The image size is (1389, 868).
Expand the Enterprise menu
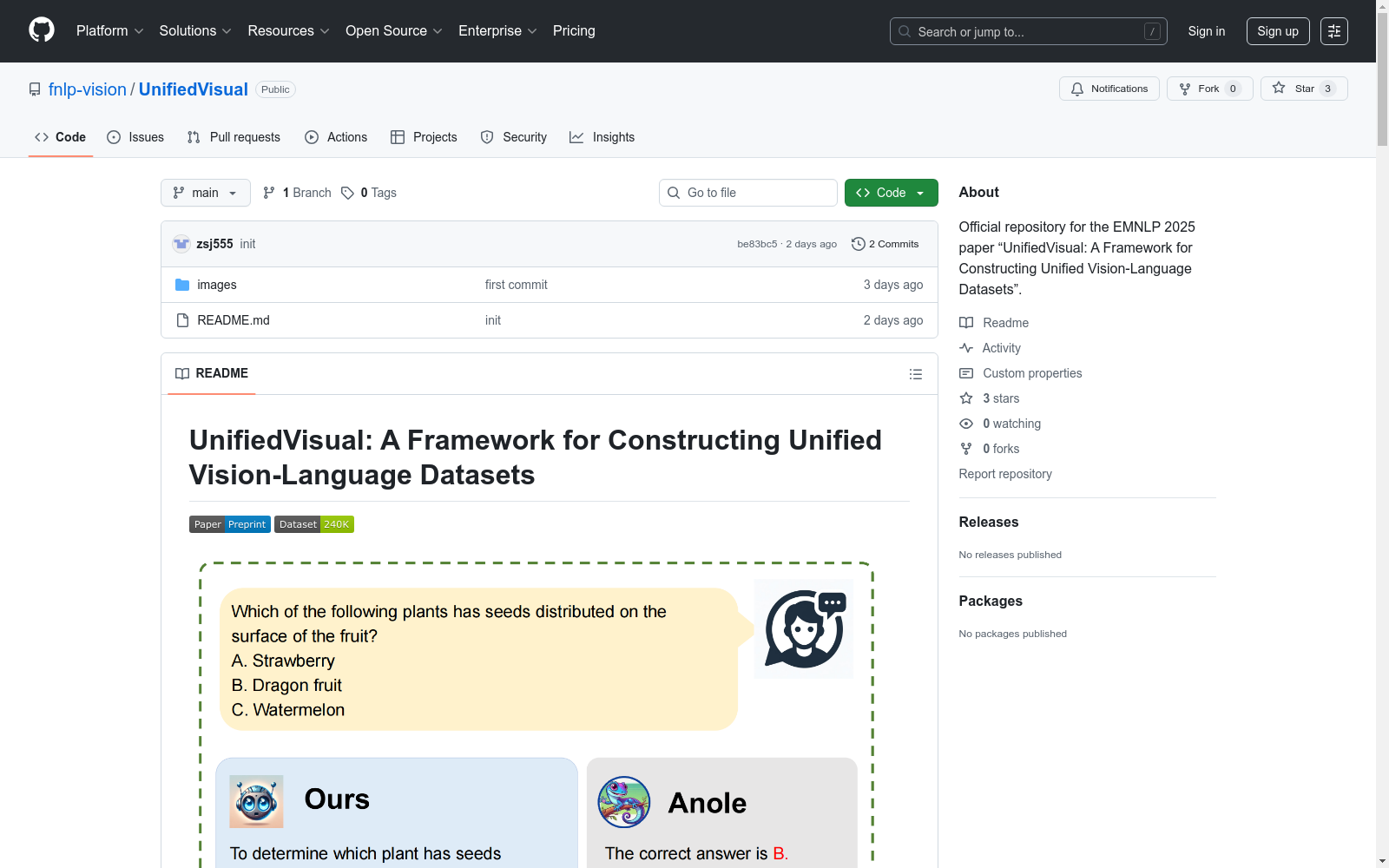tap(498, 31)
